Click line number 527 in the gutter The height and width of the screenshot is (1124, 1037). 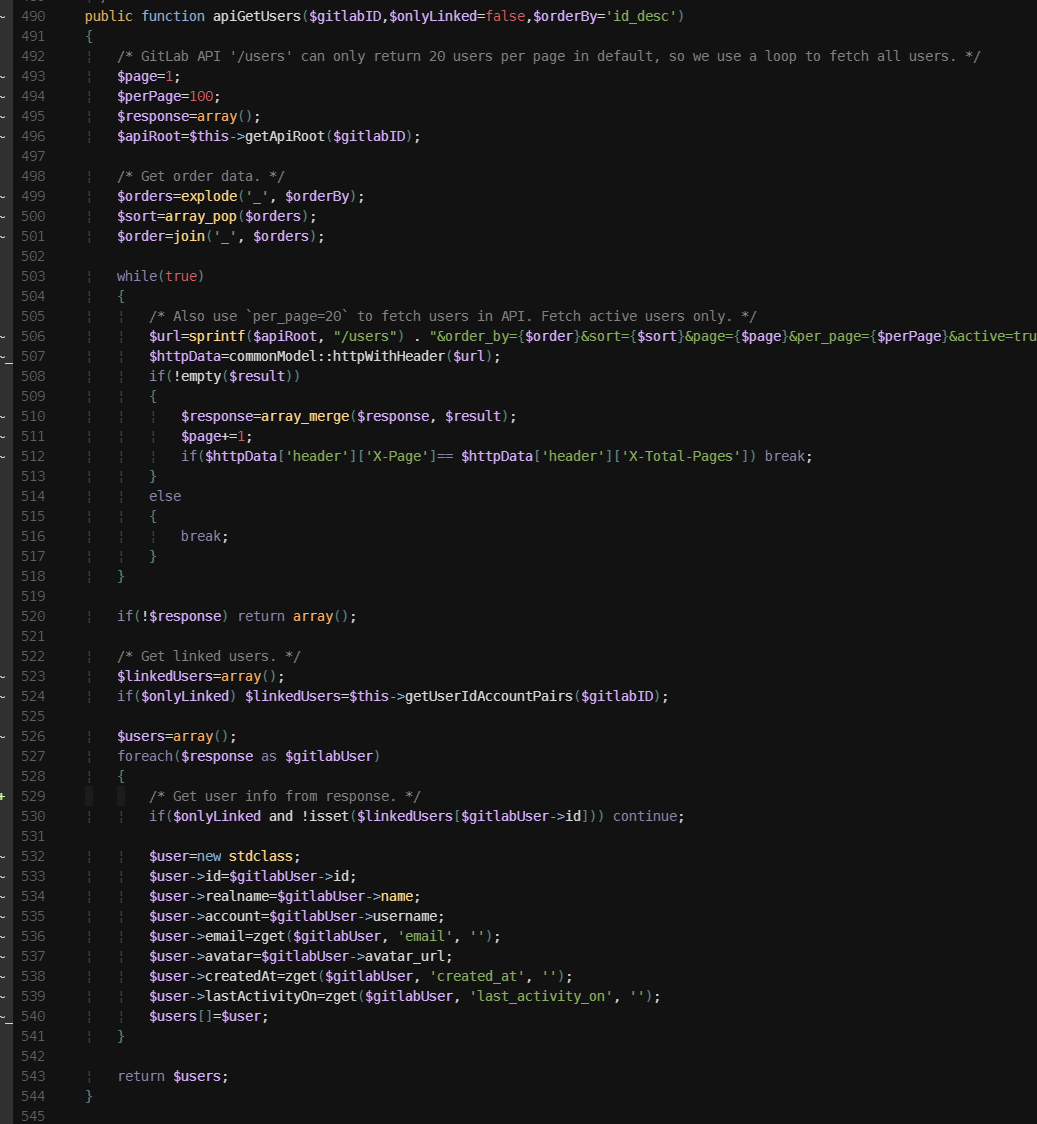click(33, 756)
